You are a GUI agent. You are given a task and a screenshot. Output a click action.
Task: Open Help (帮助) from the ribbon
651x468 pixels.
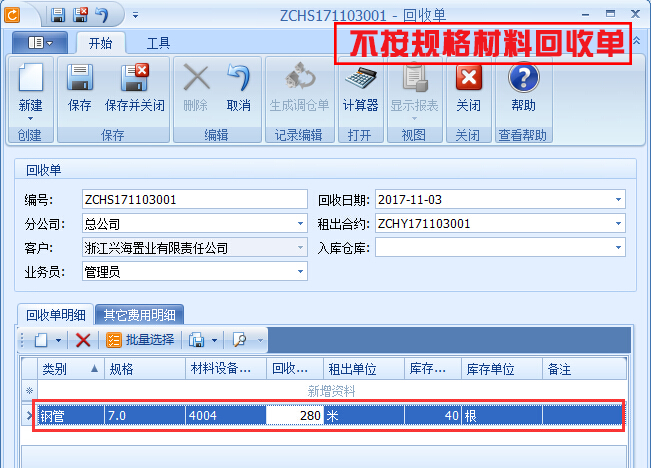(x=523, y=80)
